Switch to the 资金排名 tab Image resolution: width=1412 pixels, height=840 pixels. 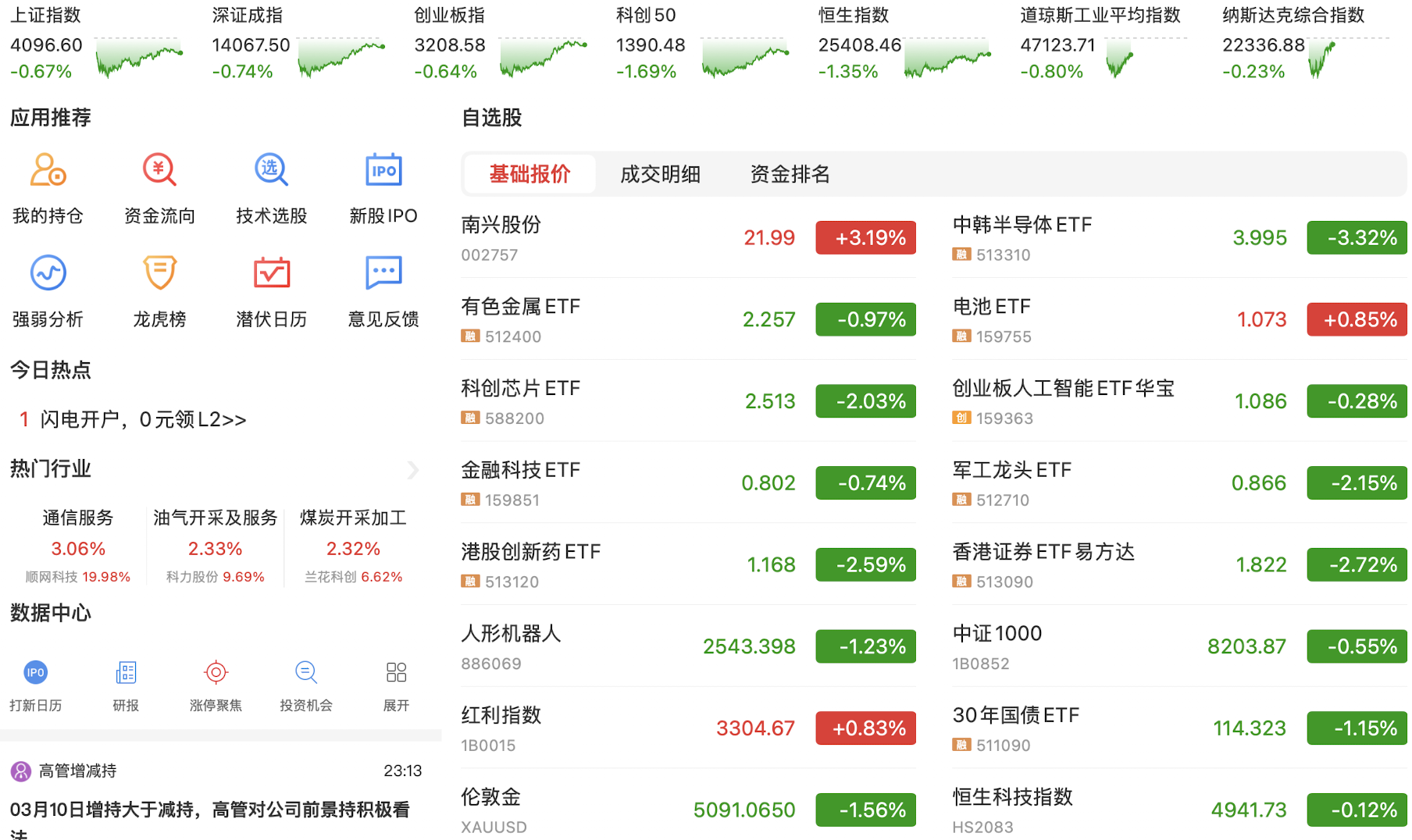790,174
